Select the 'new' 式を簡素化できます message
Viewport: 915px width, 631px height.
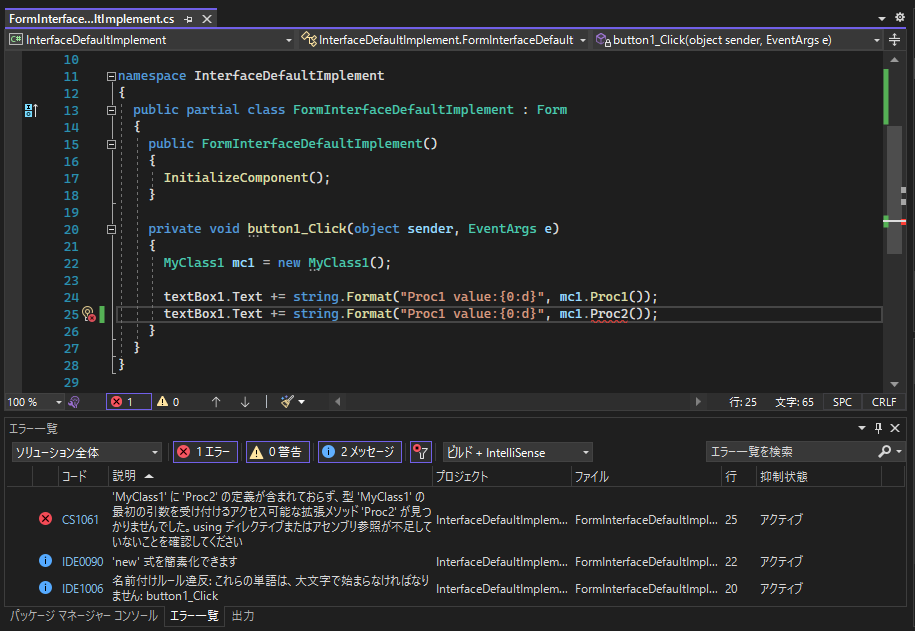coord(175,562)
